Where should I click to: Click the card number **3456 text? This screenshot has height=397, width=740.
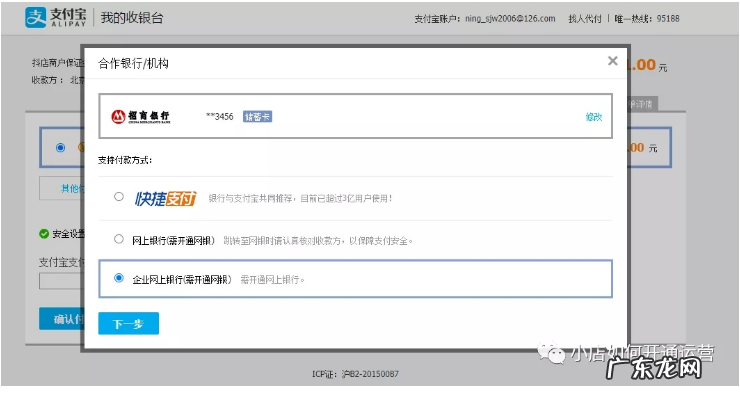219,117
